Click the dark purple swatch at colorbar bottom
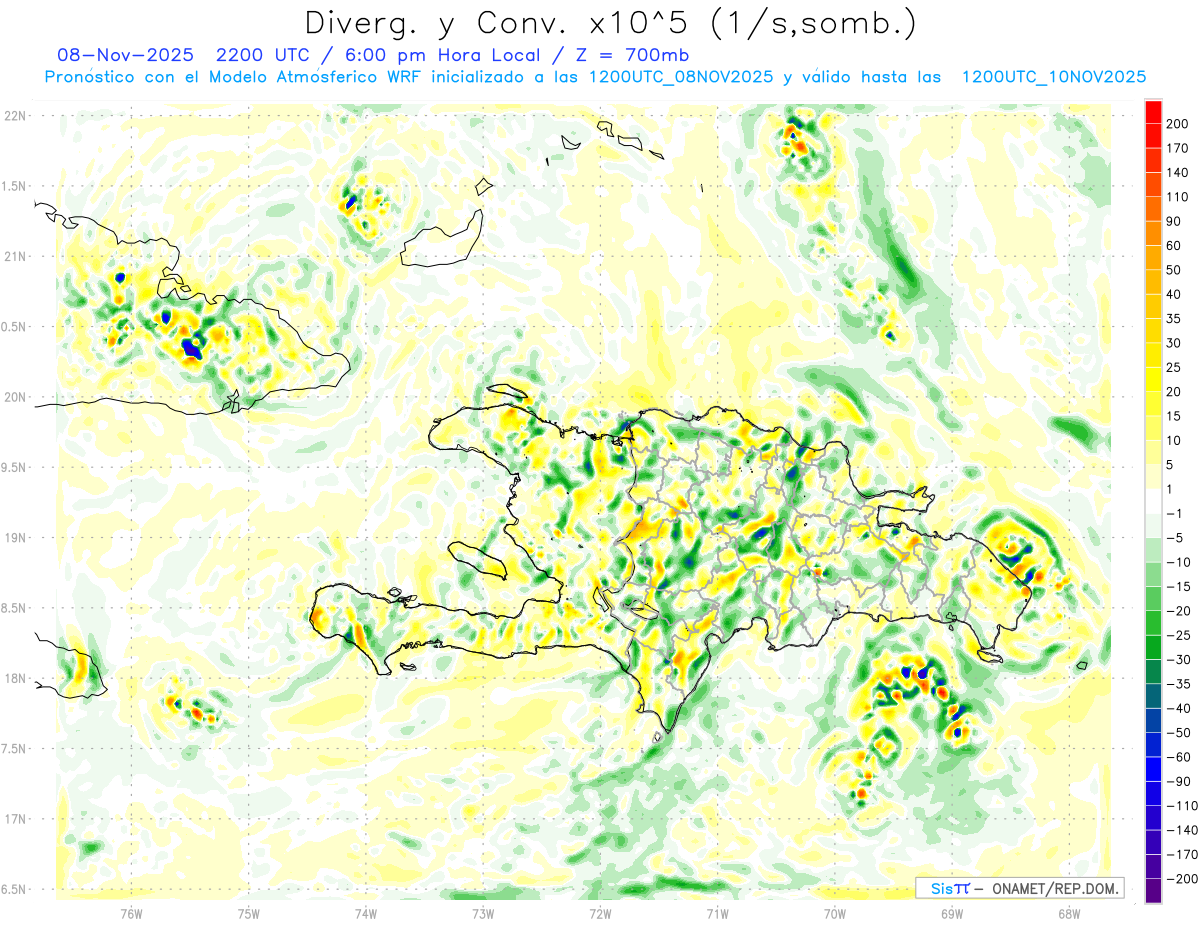The image size is (1200, 927). point(1153,891)
